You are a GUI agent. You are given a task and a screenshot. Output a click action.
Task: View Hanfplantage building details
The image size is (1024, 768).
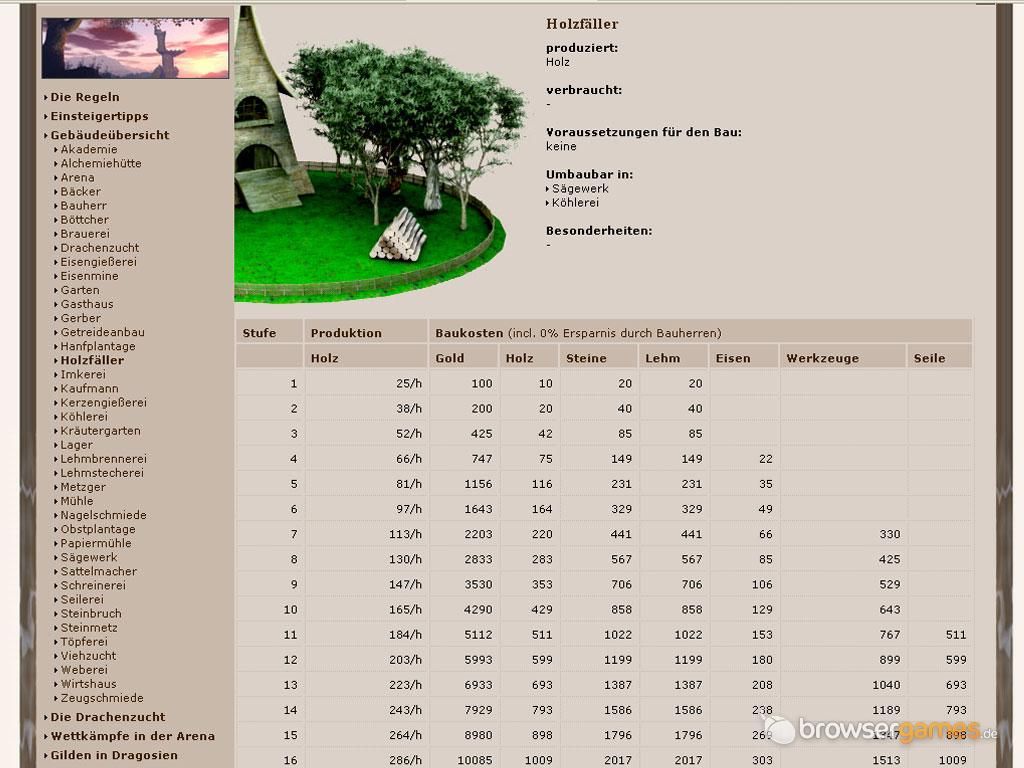pos(98,347)
